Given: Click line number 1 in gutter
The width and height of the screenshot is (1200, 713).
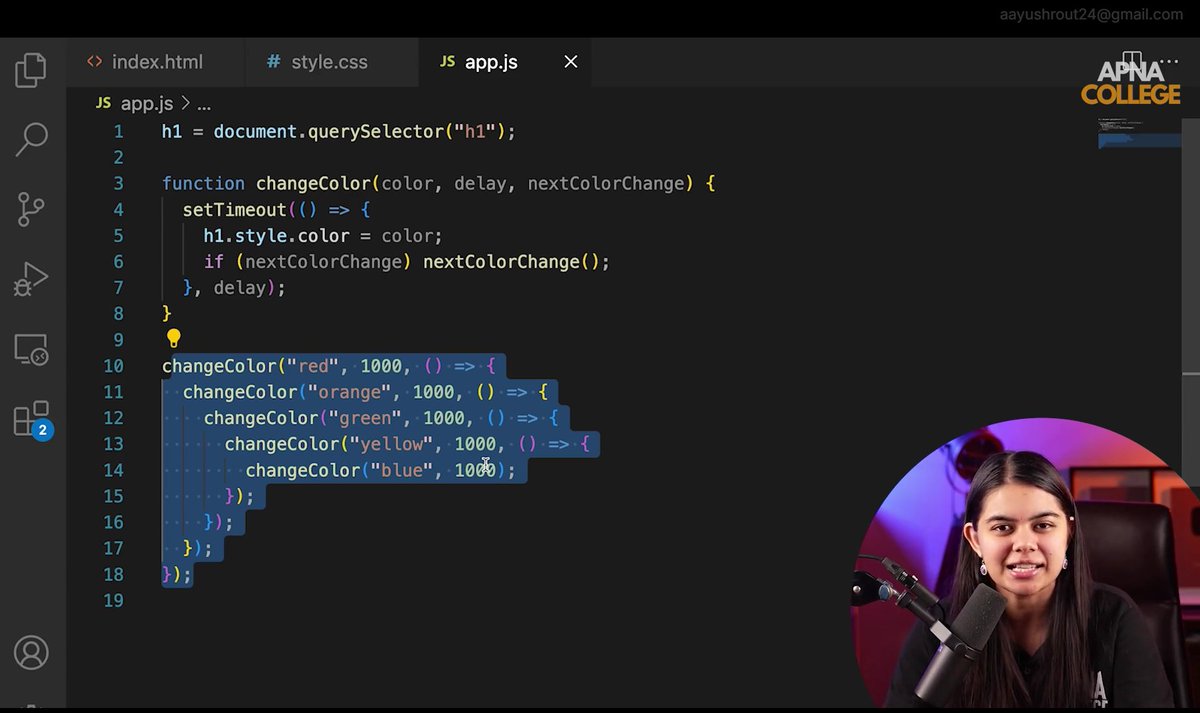Looking at the screenshot, I should (x=118, y=131).
